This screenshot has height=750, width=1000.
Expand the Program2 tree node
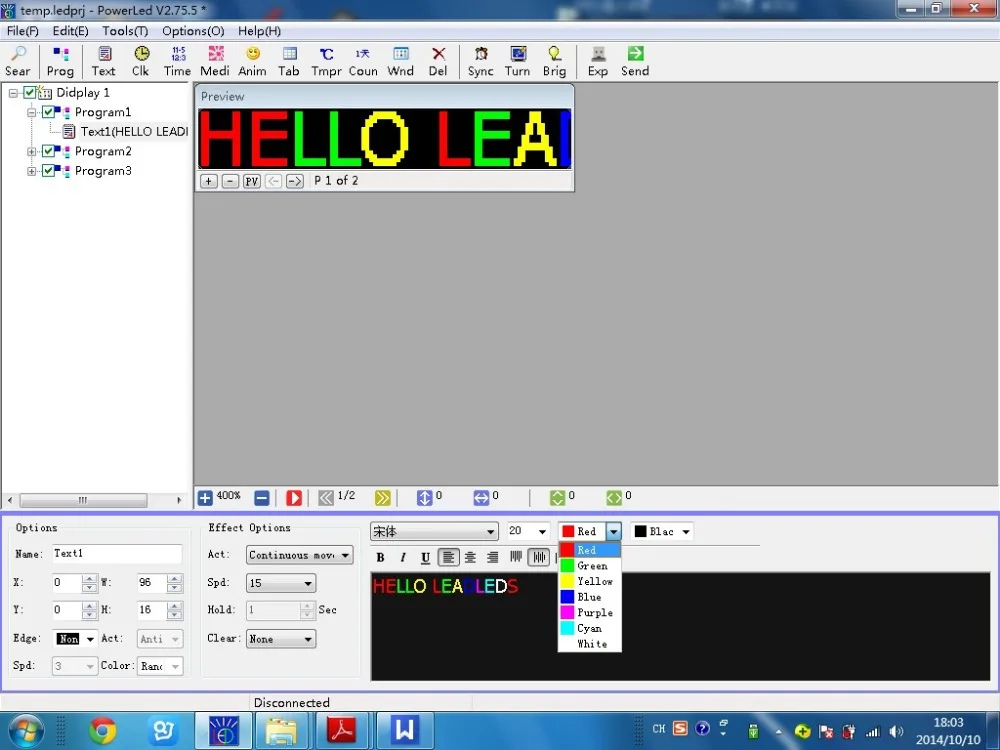(x=32, y=152)
